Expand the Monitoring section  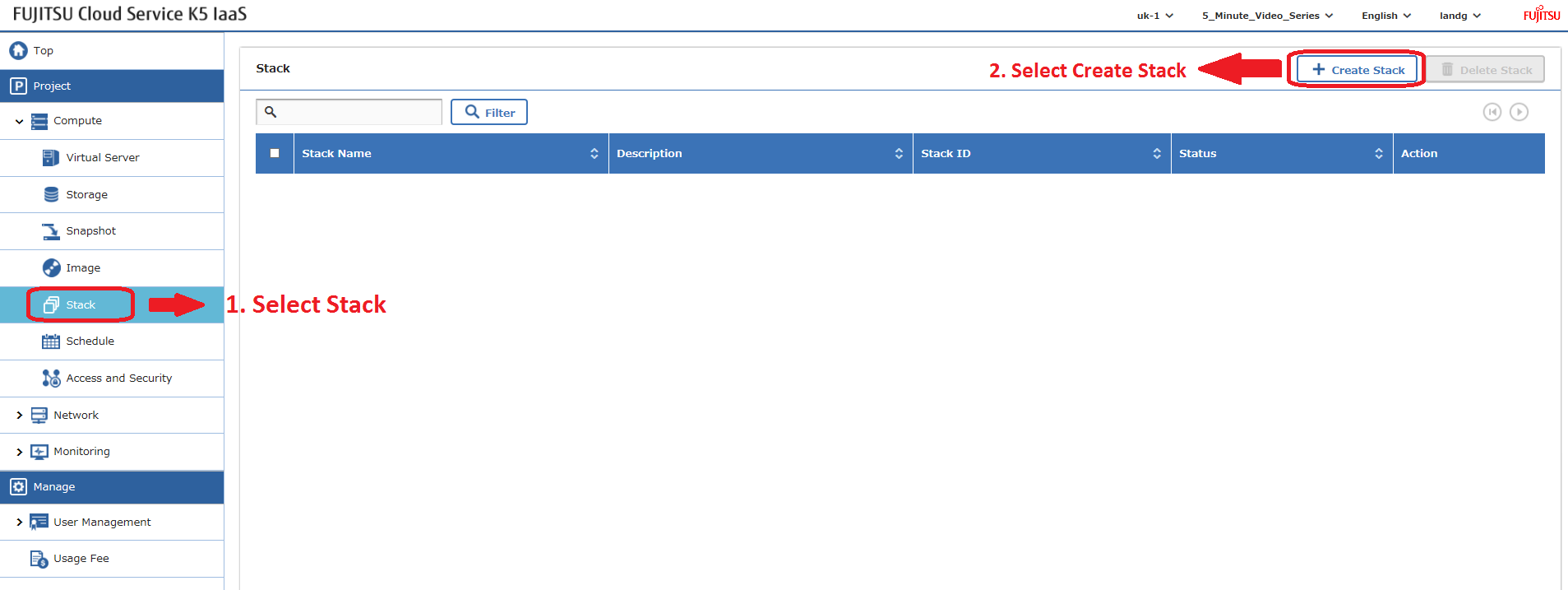point(19,452)
